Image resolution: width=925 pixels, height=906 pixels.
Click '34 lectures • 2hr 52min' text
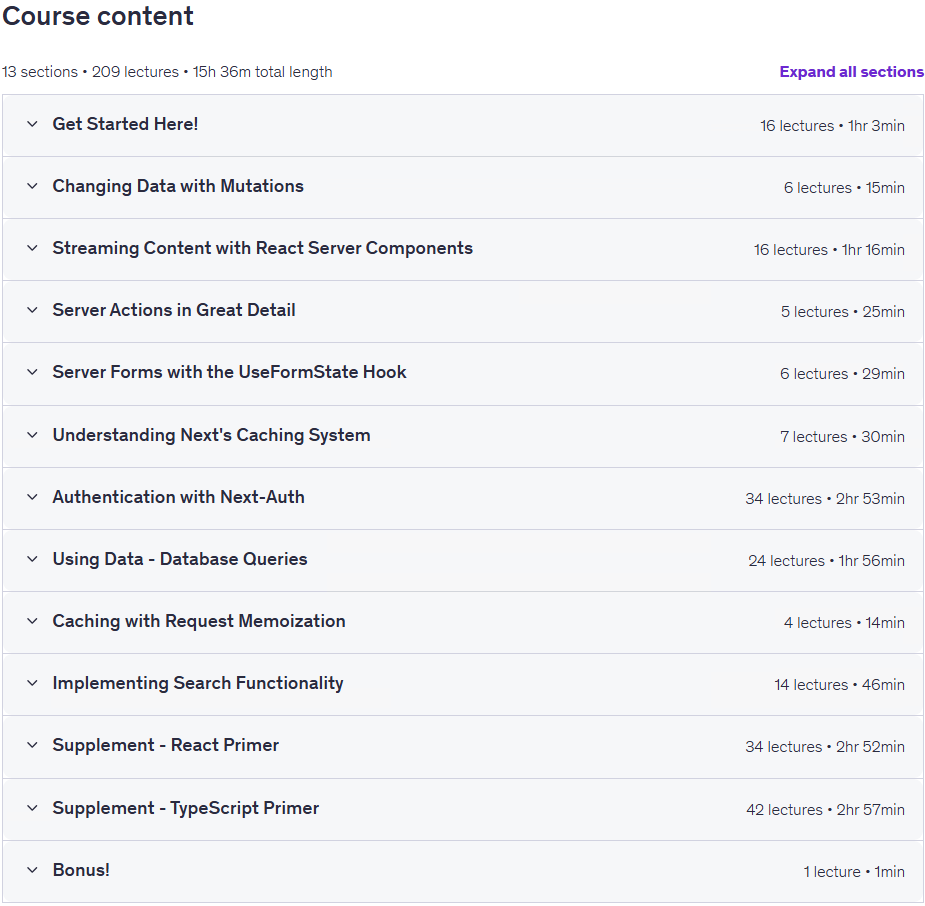tap(825, 747)
